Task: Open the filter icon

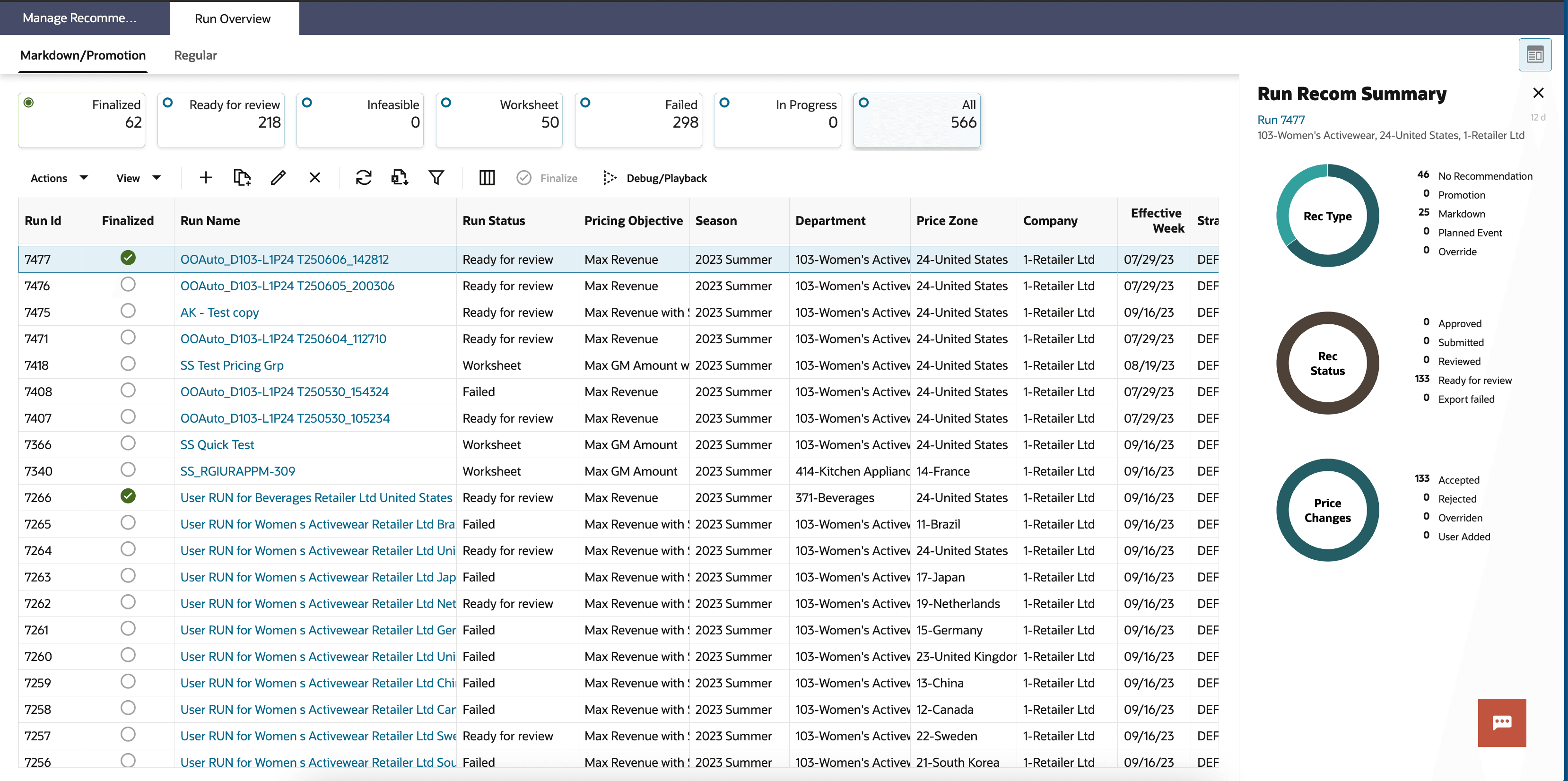Action: point(436,178)
